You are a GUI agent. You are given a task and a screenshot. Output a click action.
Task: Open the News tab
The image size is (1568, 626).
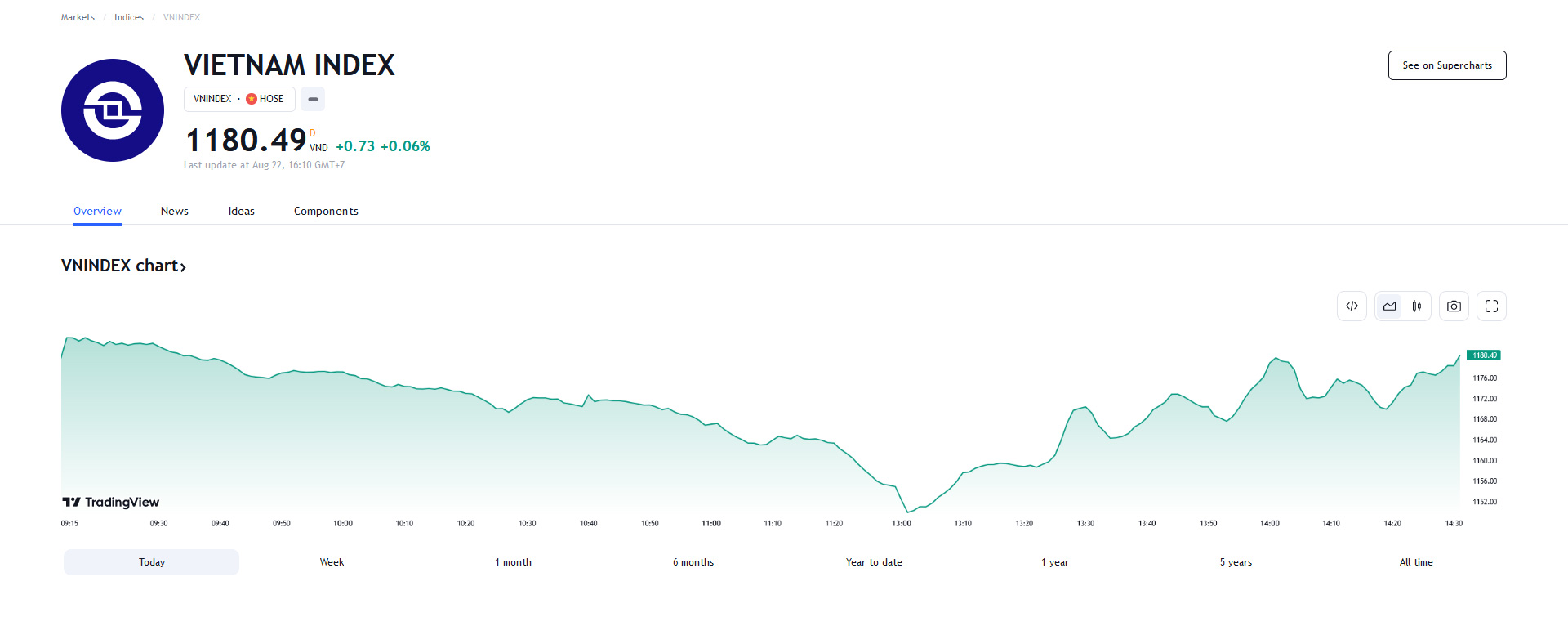coord(175,211)
